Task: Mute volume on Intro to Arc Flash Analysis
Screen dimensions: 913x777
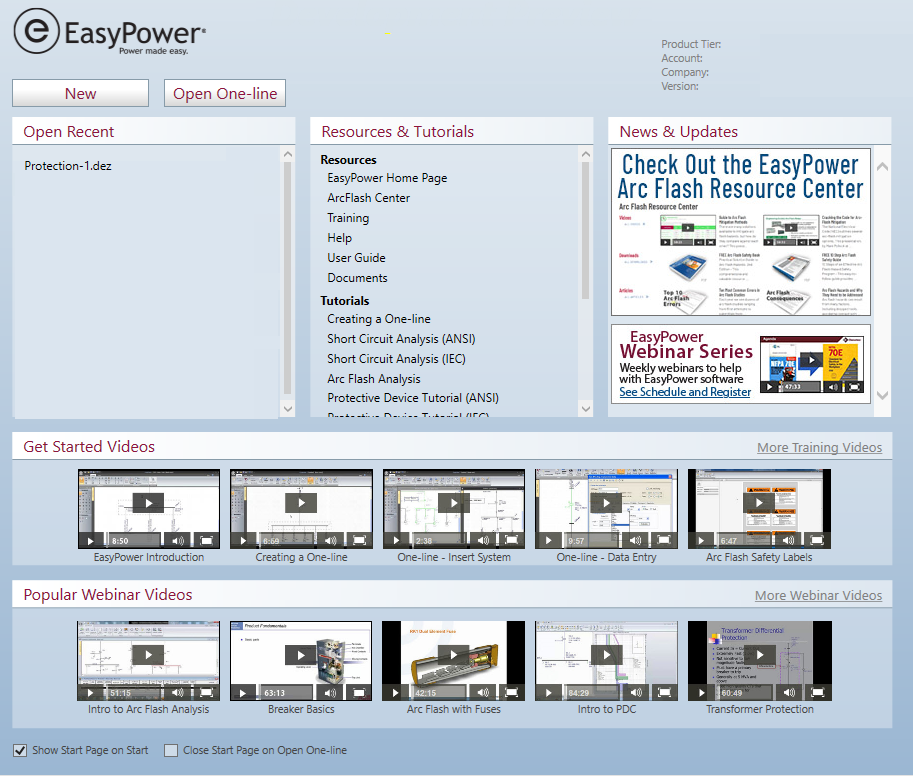Action: click(x=178, y=693)
